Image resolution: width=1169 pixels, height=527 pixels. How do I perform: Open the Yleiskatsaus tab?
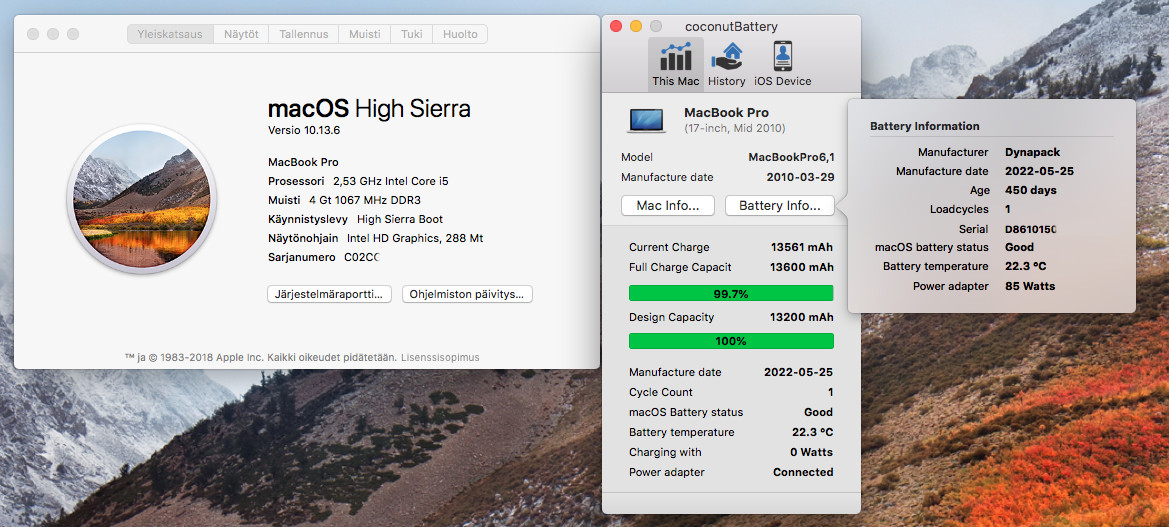coord(170,34)
